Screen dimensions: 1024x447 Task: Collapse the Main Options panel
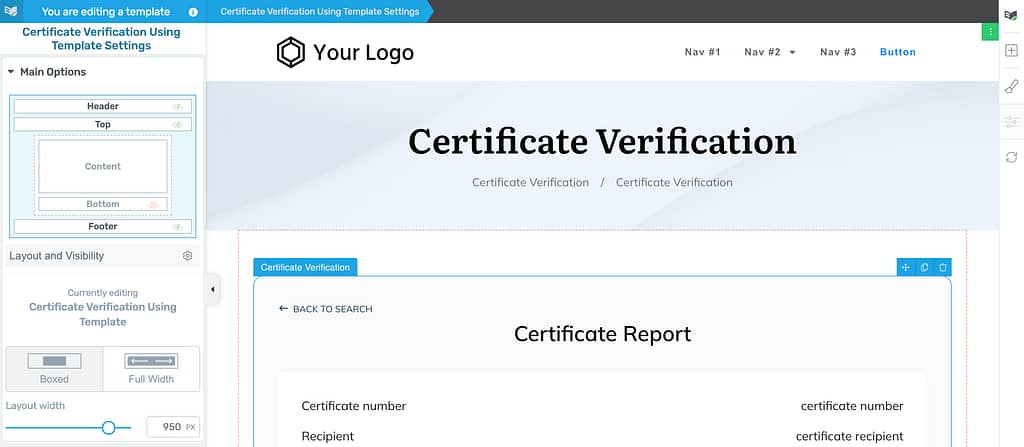click(11, 72)
